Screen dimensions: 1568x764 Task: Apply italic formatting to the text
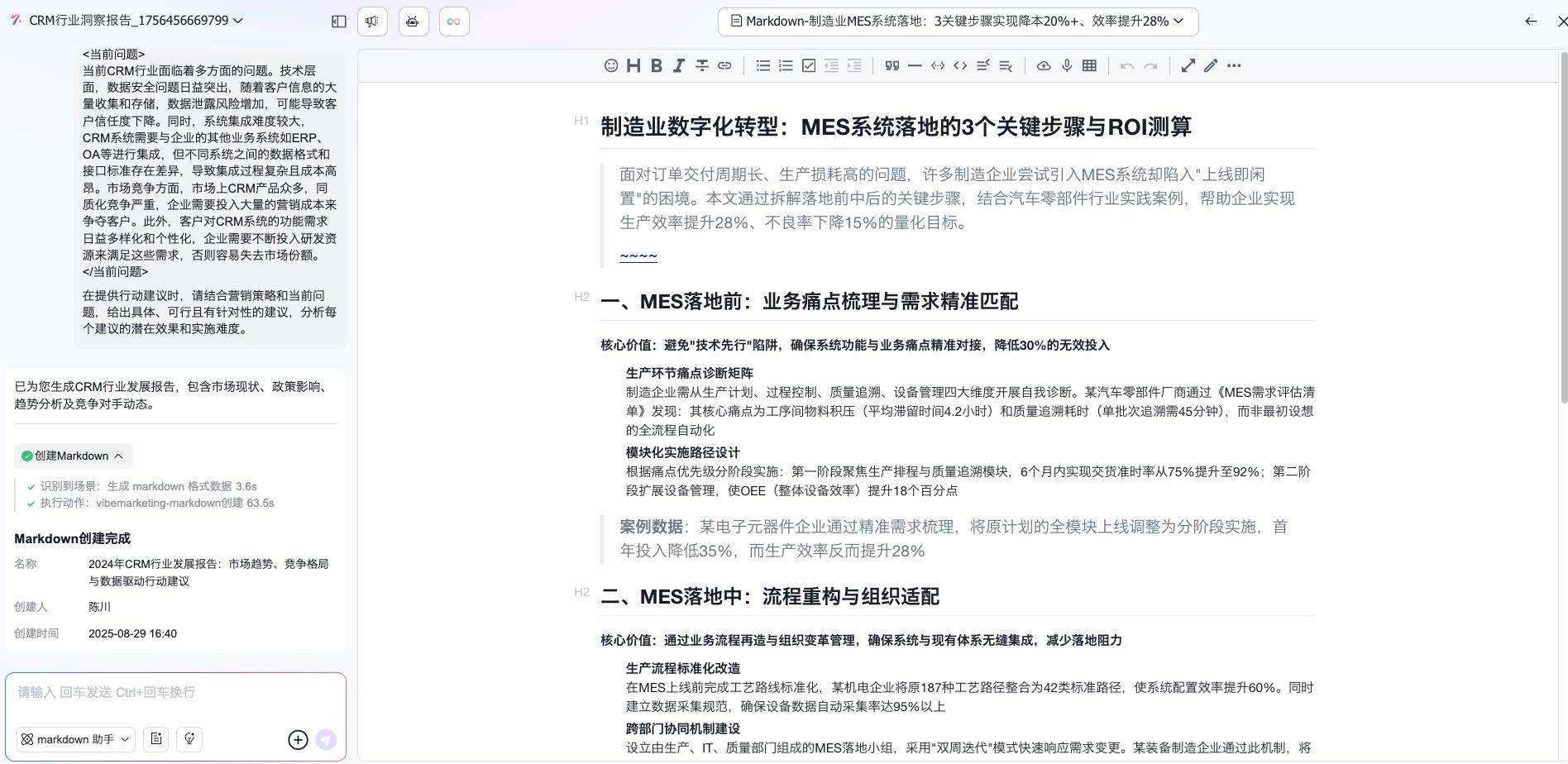point(679,65)
